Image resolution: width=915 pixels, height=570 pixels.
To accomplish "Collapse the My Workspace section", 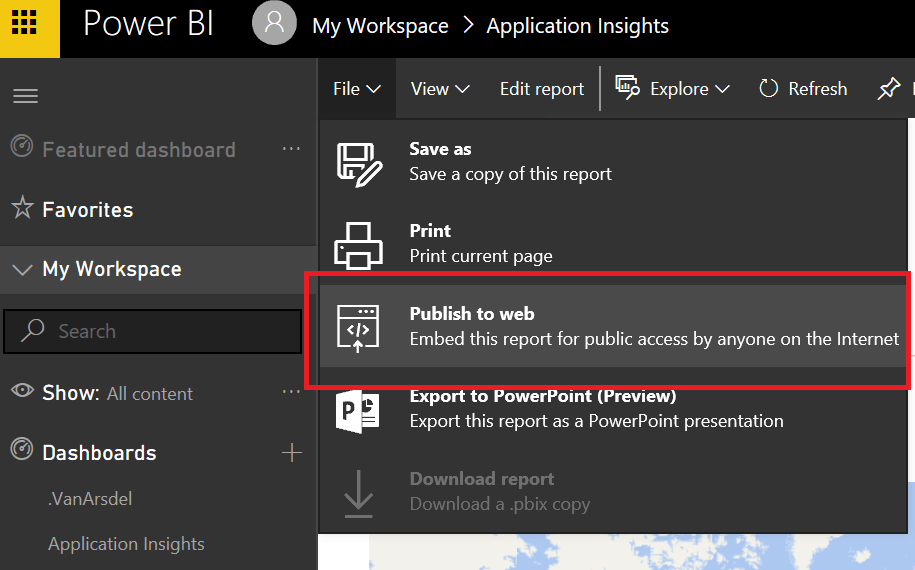I will [22, 270].
